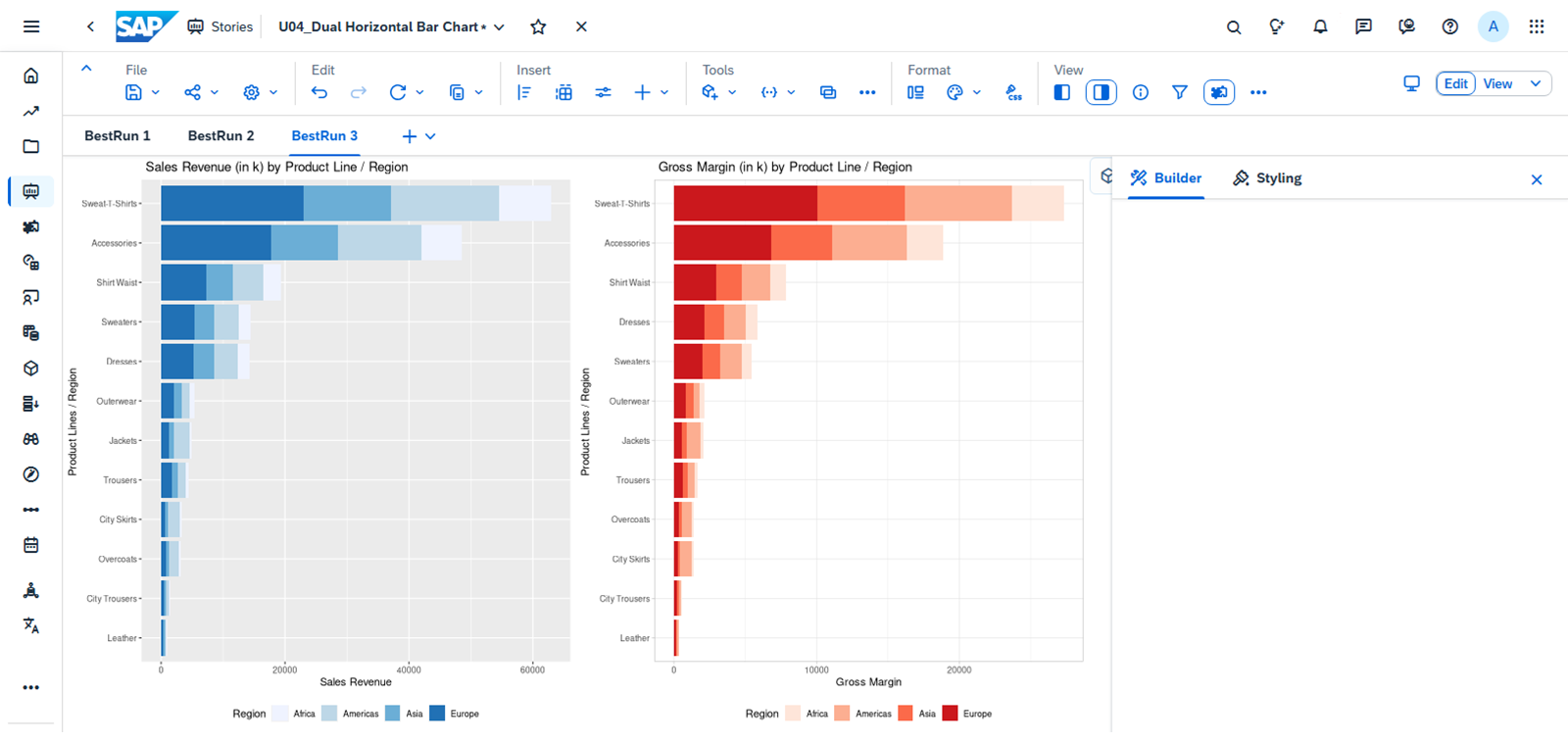Switch to Edit mode toggle
Screen dimensions: 1568x742
coord(1456,83)
